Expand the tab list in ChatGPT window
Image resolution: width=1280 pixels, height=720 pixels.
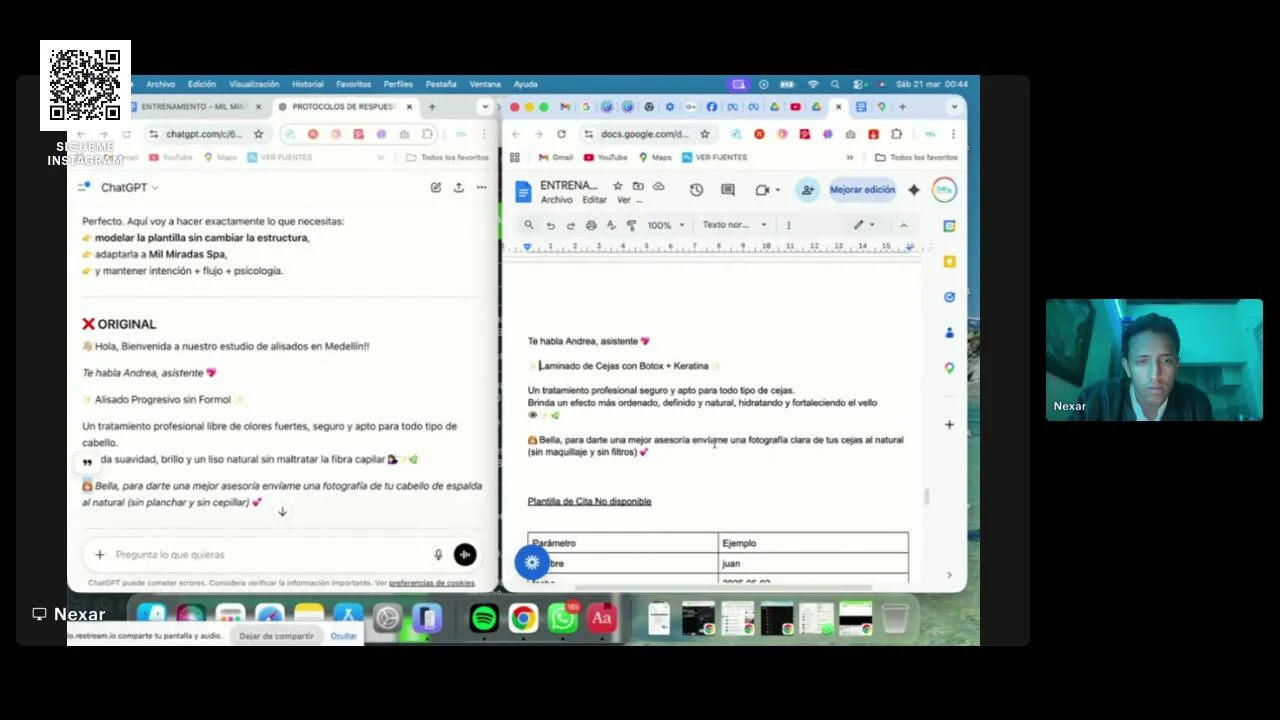485,106
